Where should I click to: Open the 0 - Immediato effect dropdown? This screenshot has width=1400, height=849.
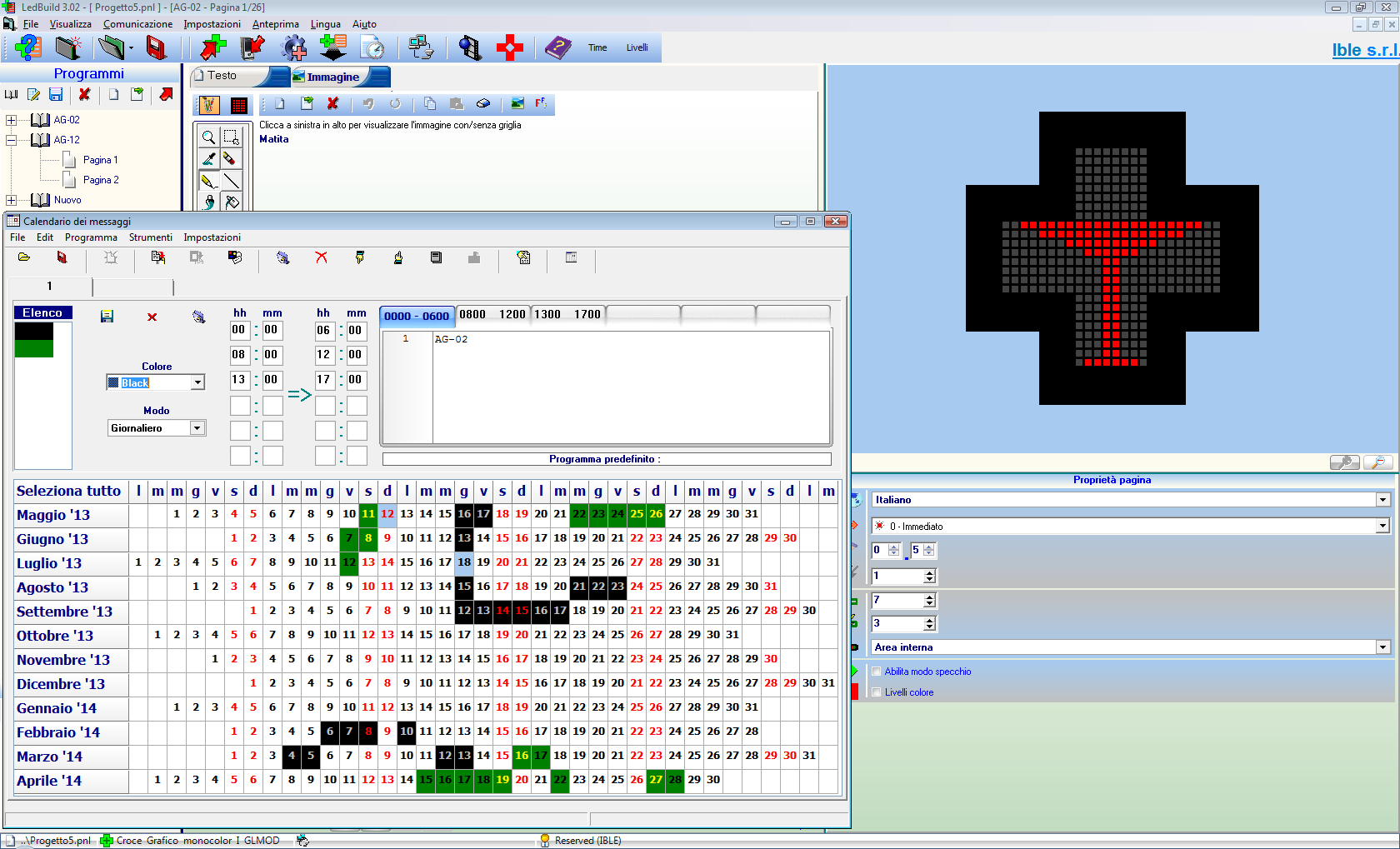pos(1382,526)
